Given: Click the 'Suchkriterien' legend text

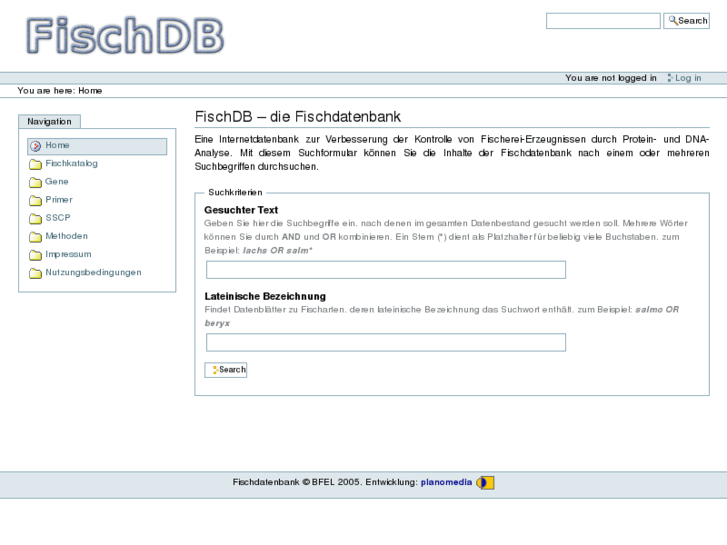Looking at the screenshot, I should click(235, 192).
